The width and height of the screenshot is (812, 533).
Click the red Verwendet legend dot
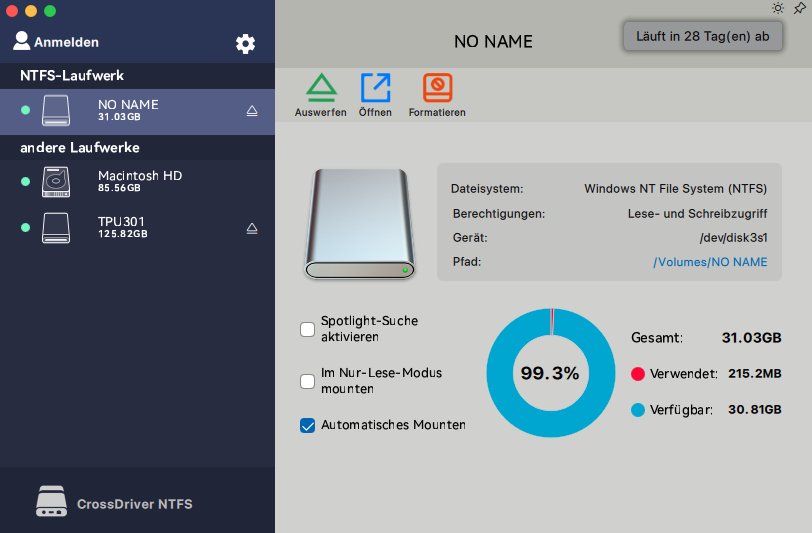tap(638, 374)
